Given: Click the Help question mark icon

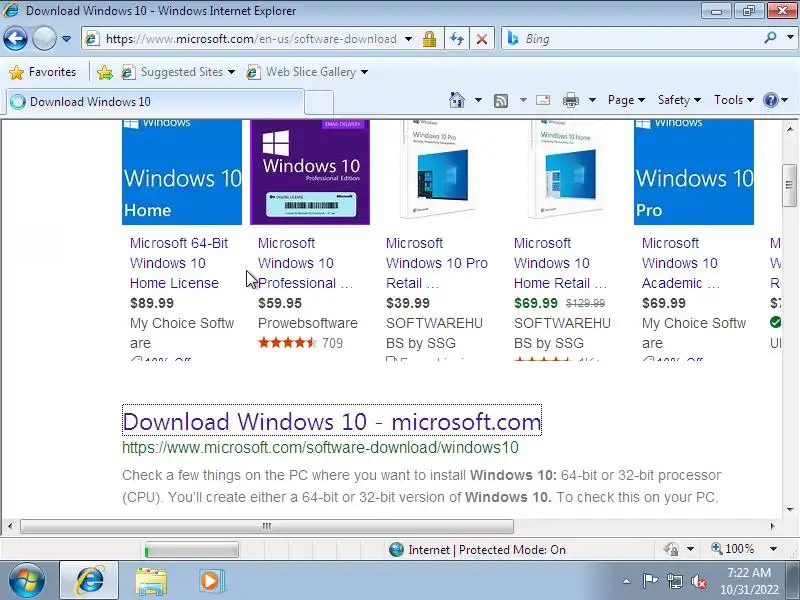Looking at the screenshot, I should [x=770, y=100].
